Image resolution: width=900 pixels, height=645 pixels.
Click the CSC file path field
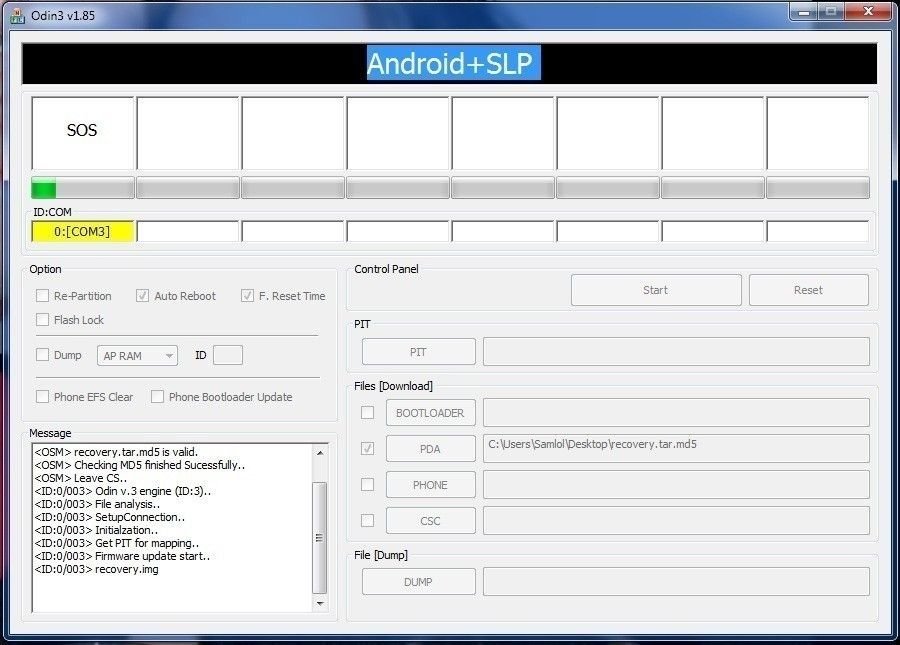(676, 521)
